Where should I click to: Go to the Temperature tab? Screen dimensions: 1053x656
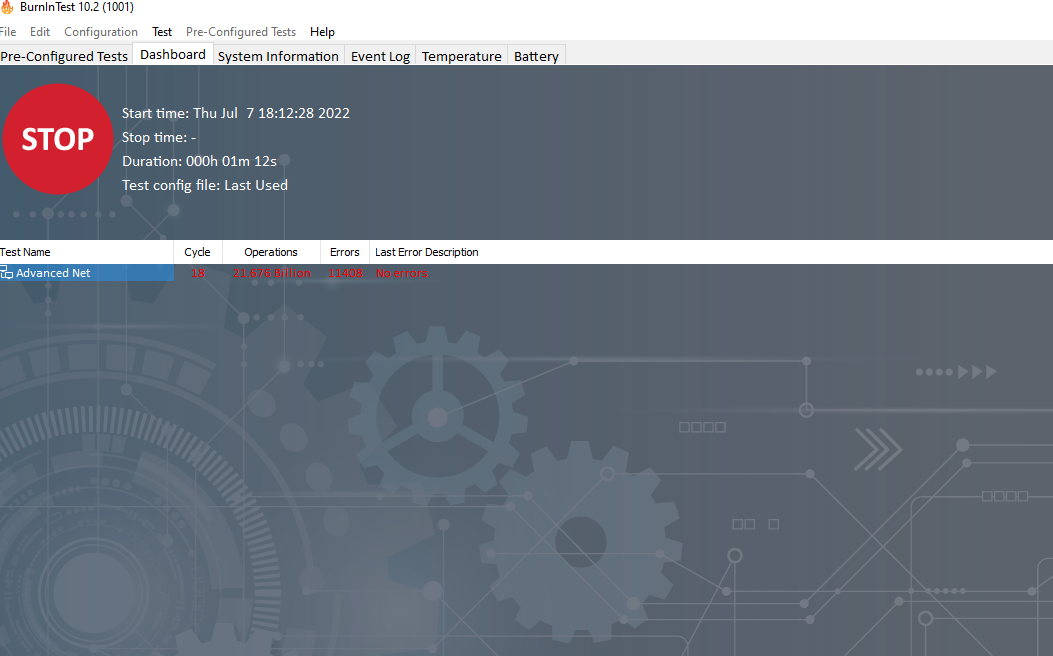[x=461, y=56]
